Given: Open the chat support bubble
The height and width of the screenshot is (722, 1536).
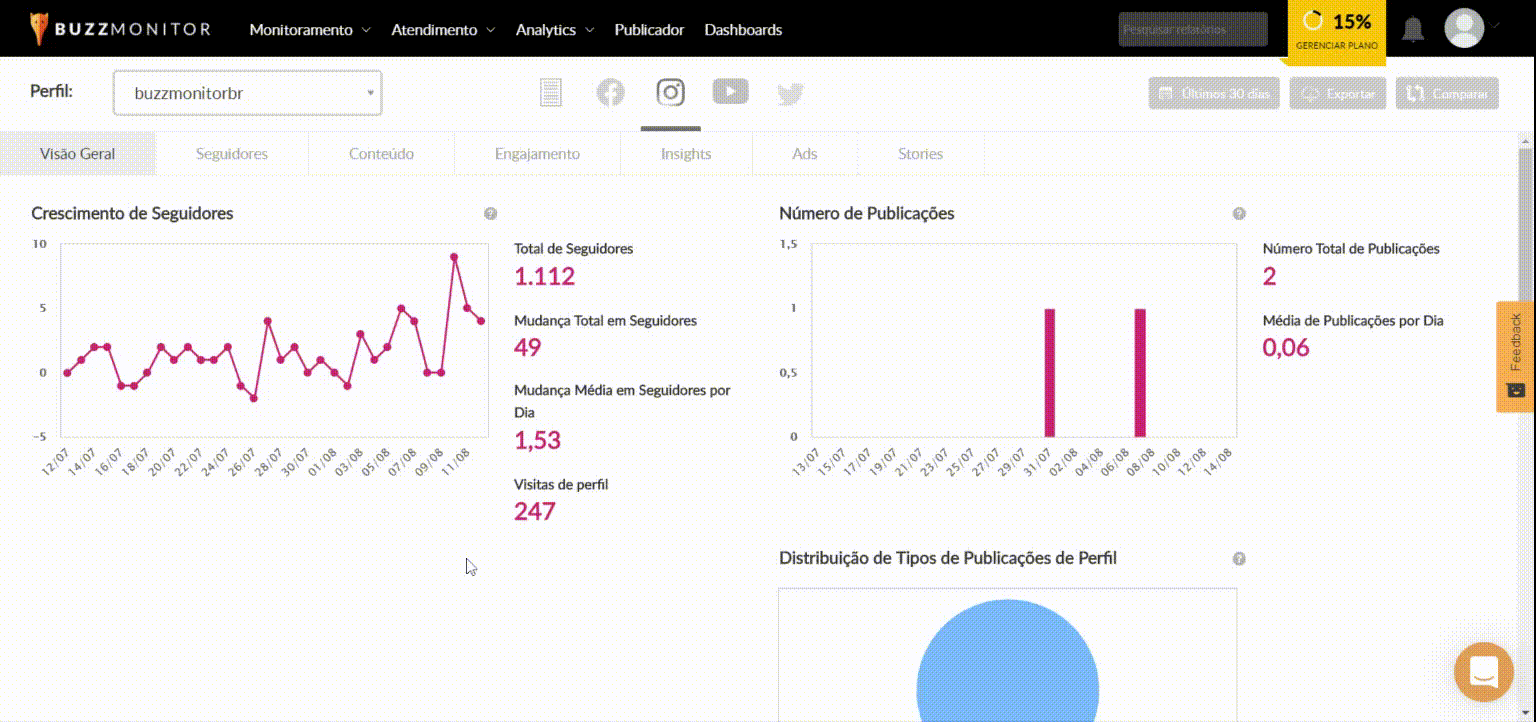Looking at the screenshot, I should pyautogui.click(x=1484, y=671).
